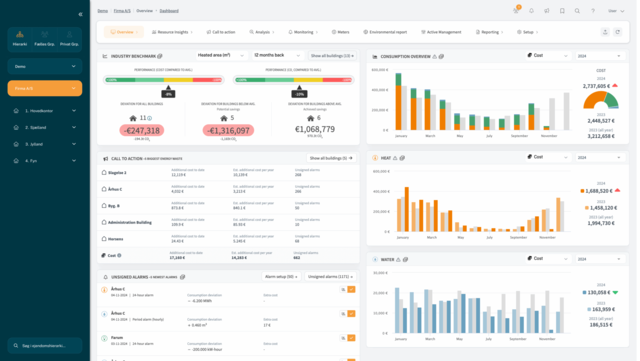Click the CO2 performance gauge marked -10%

(x=293, y=80)
